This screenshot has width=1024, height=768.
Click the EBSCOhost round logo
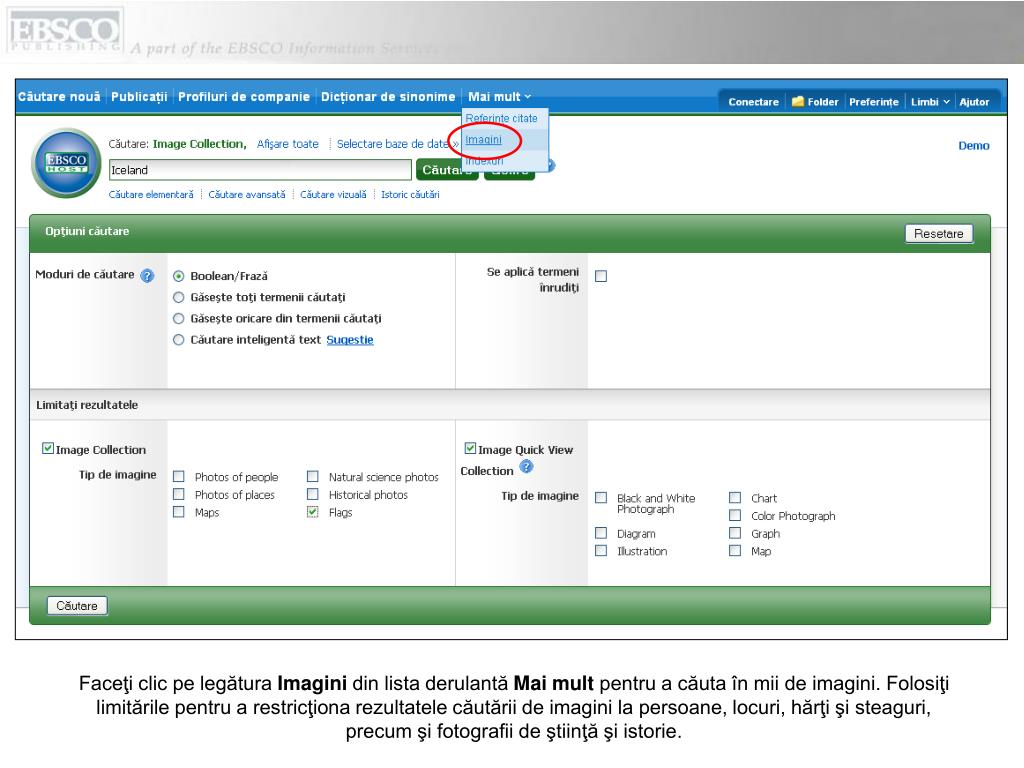[66, 163]
